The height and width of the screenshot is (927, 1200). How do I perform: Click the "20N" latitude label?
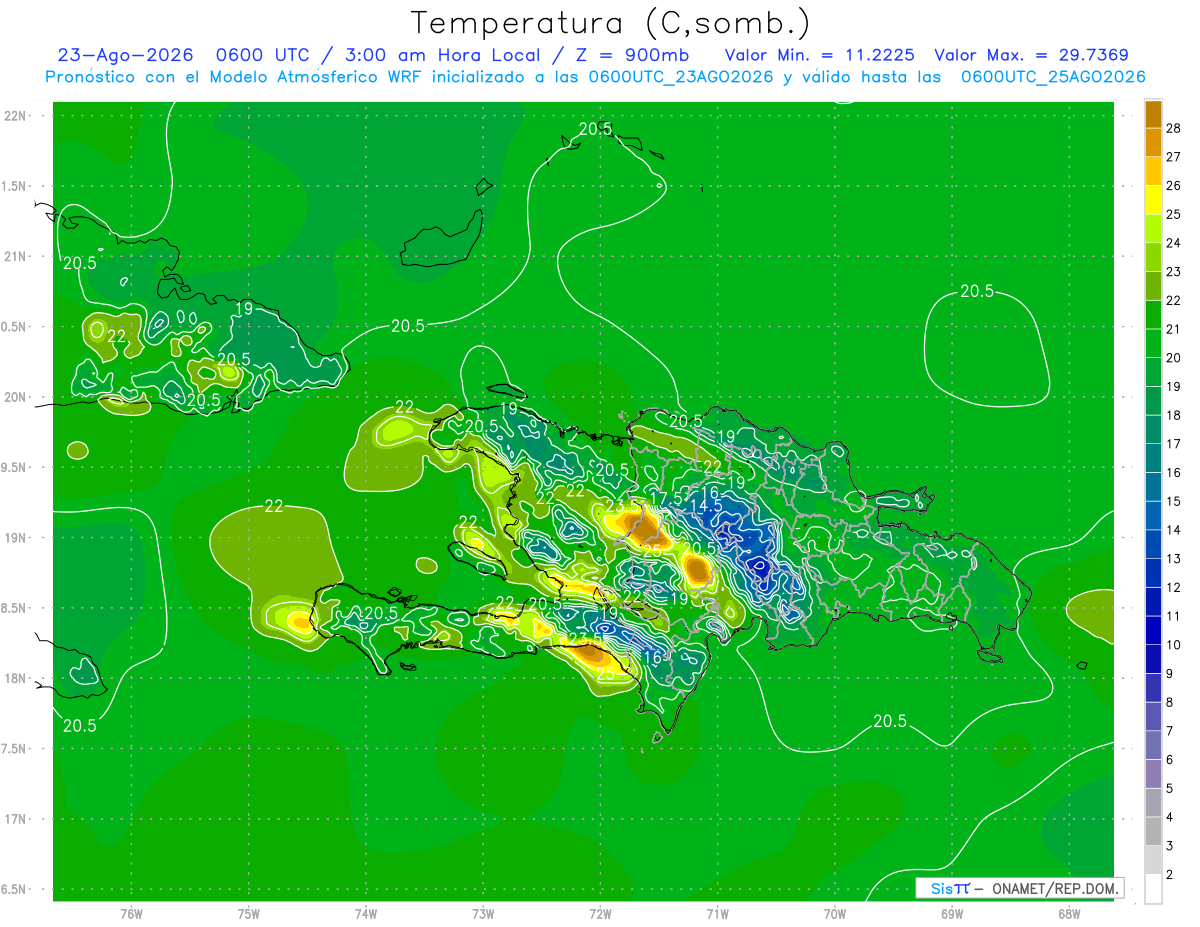coord(15,397)
